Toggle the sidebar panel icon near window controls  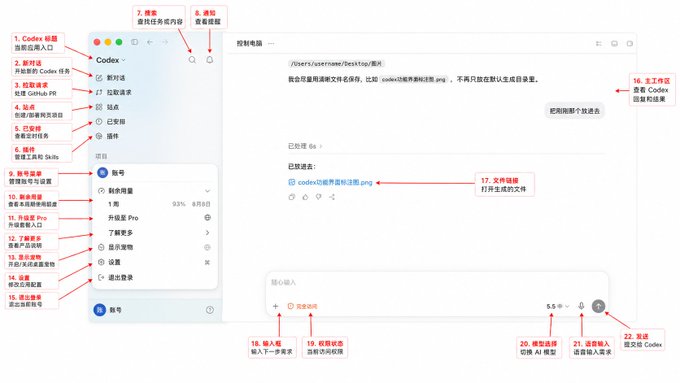[134, 42]
